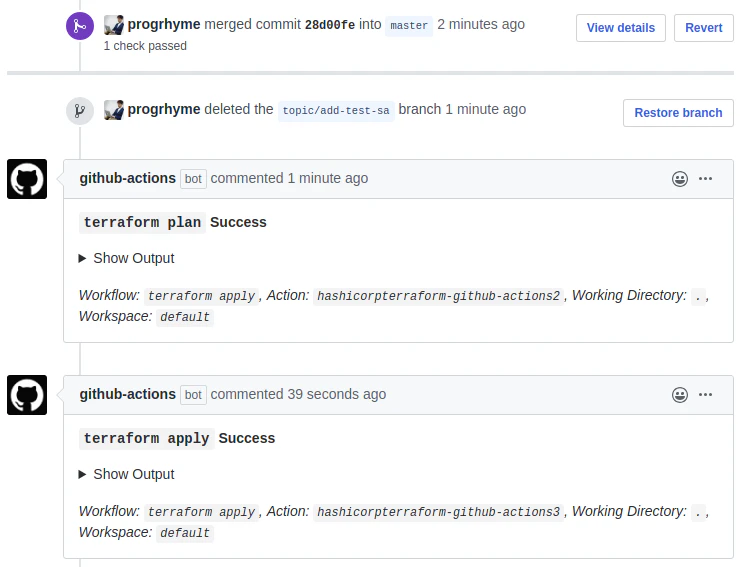Click the '1 minute ago' comment timestamp
This screenshot has width=746, height=567.
(x=328, y=178)
